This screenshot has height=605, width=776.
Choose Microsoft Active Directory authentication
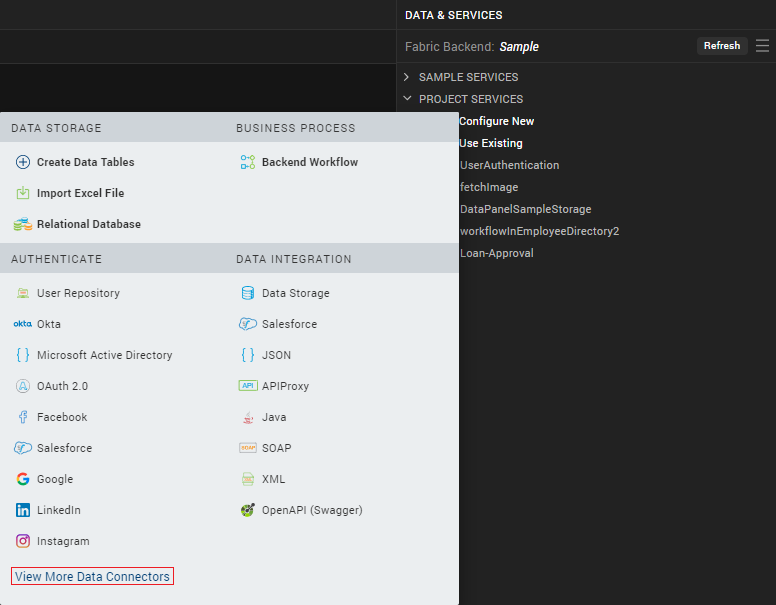[104, 355]
